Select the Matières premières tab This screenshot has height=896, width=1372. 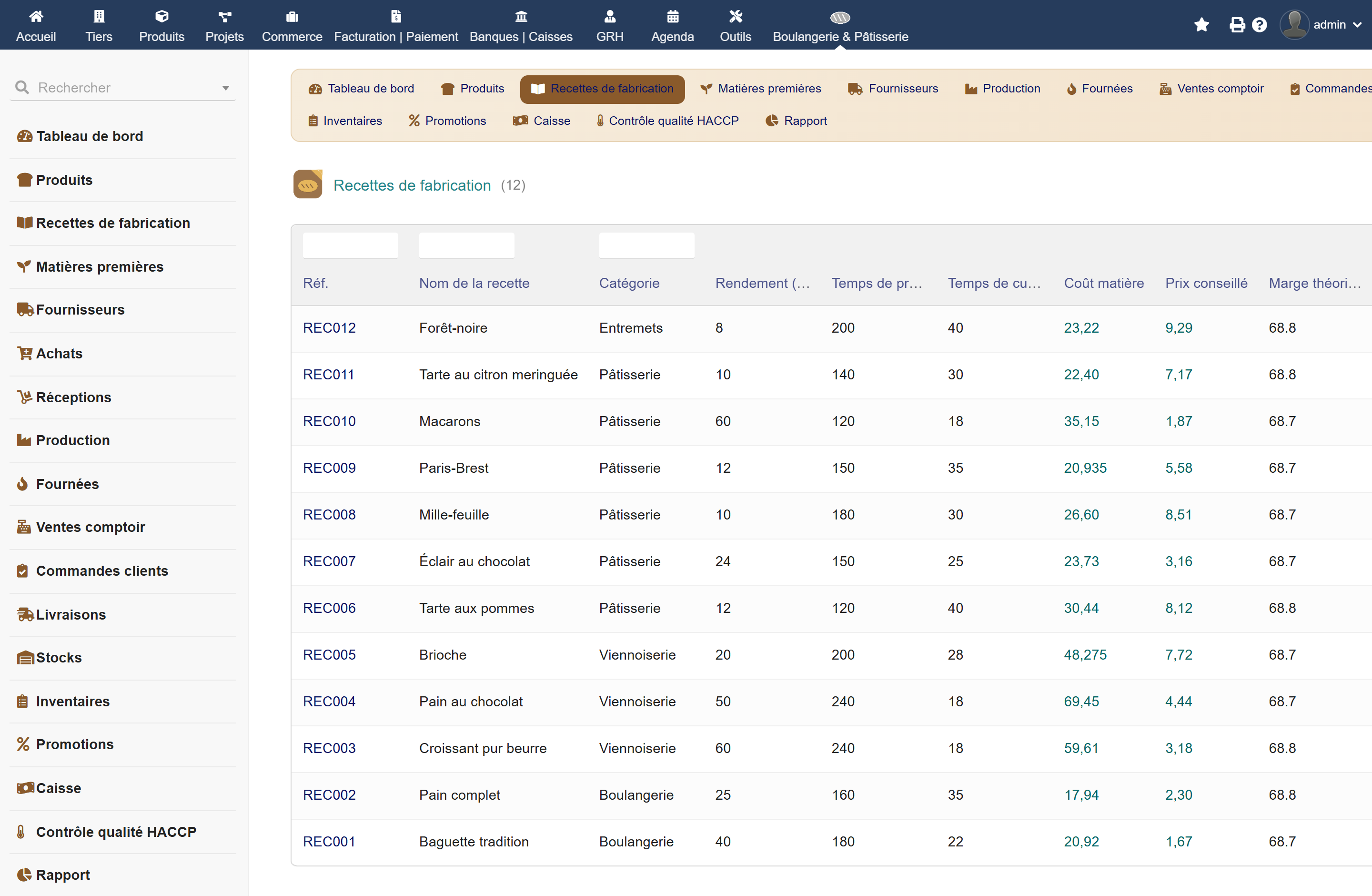[x=760, y=89]
